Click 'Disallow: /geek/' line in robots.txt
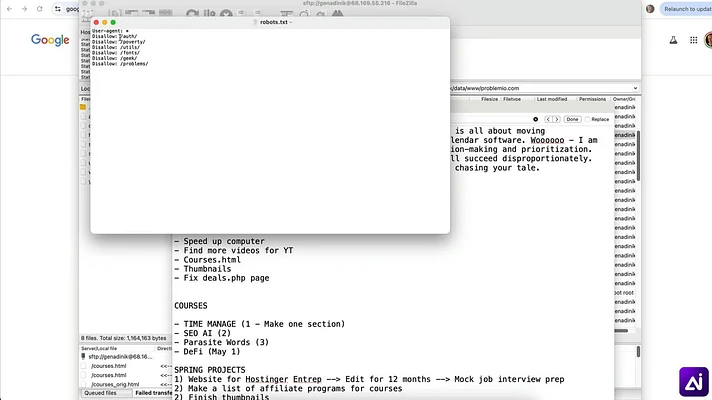The image size is (712, 400). 114,58
